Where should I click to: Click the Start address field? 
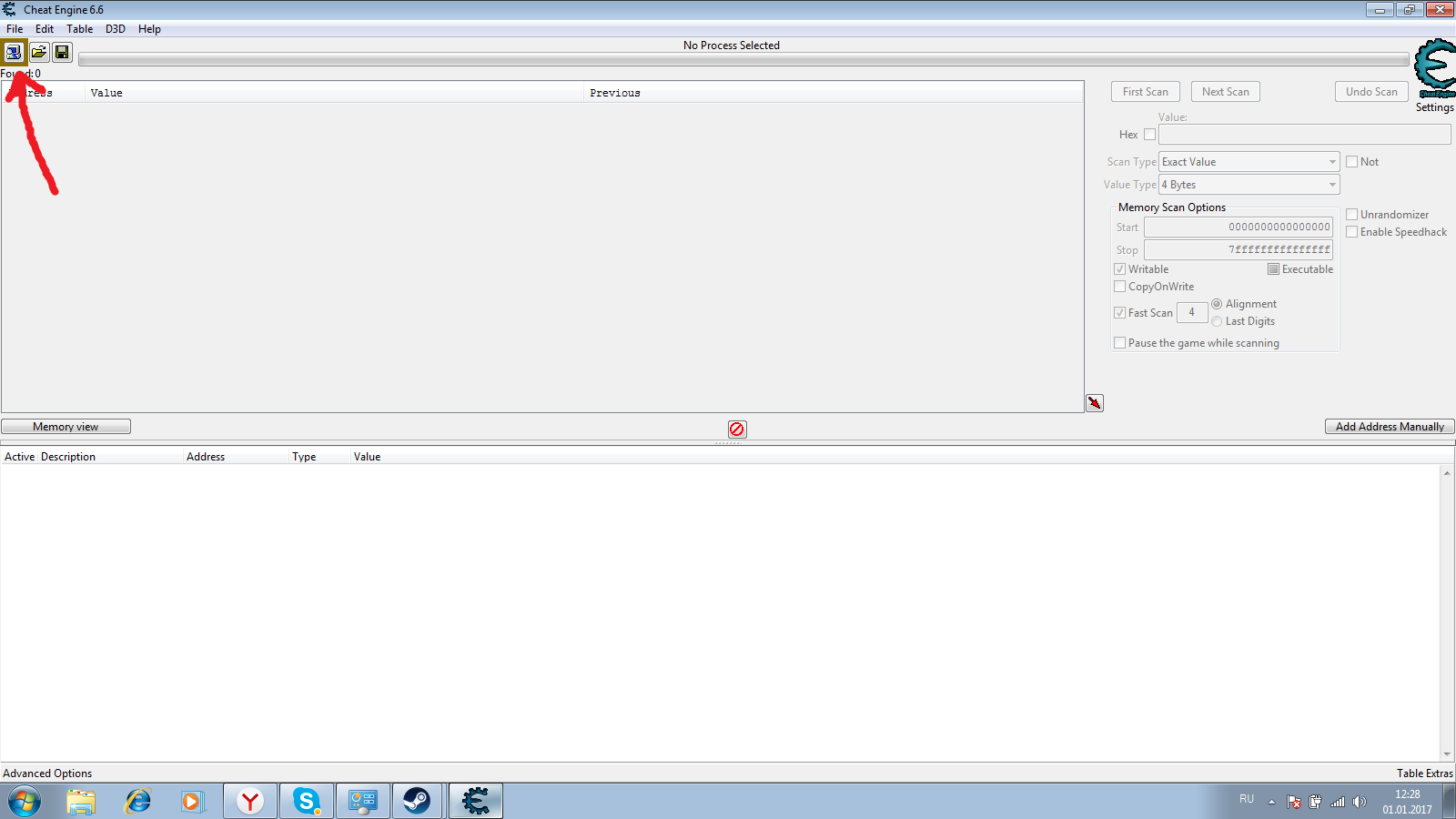coord(1239,227)
